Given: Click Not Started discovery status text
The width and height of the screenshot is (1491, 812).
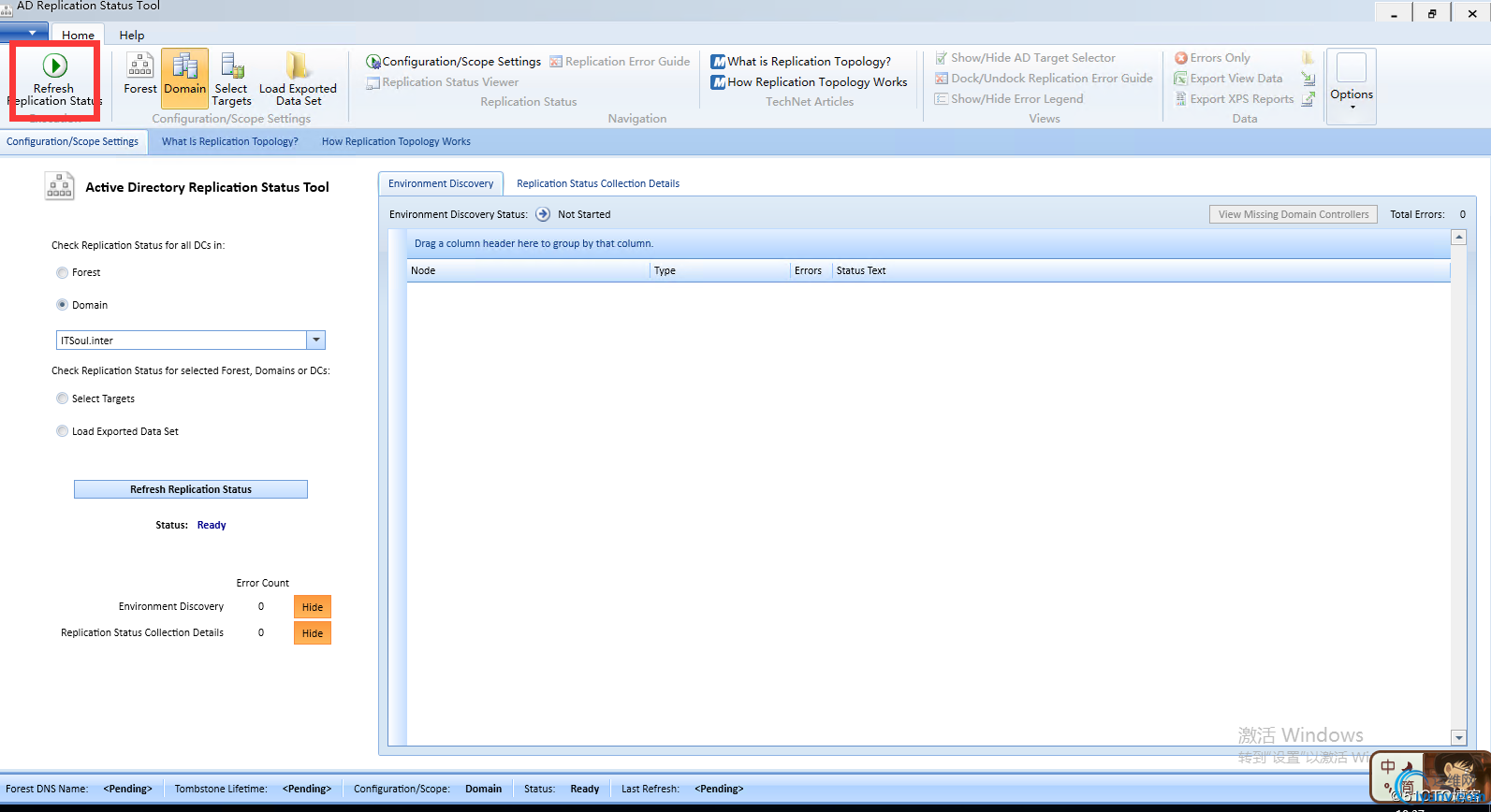Looking at the screenshot, I should pos(584,214).
